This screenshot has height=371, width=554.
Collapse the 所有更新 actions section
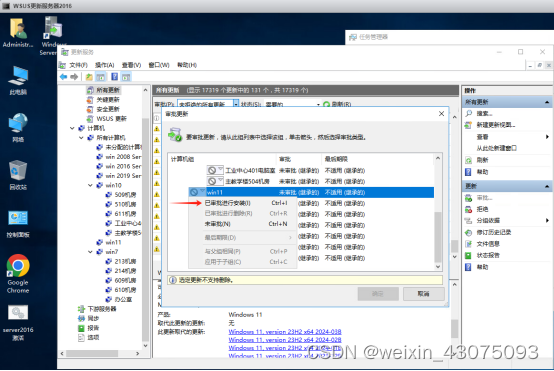coord(547,102)
